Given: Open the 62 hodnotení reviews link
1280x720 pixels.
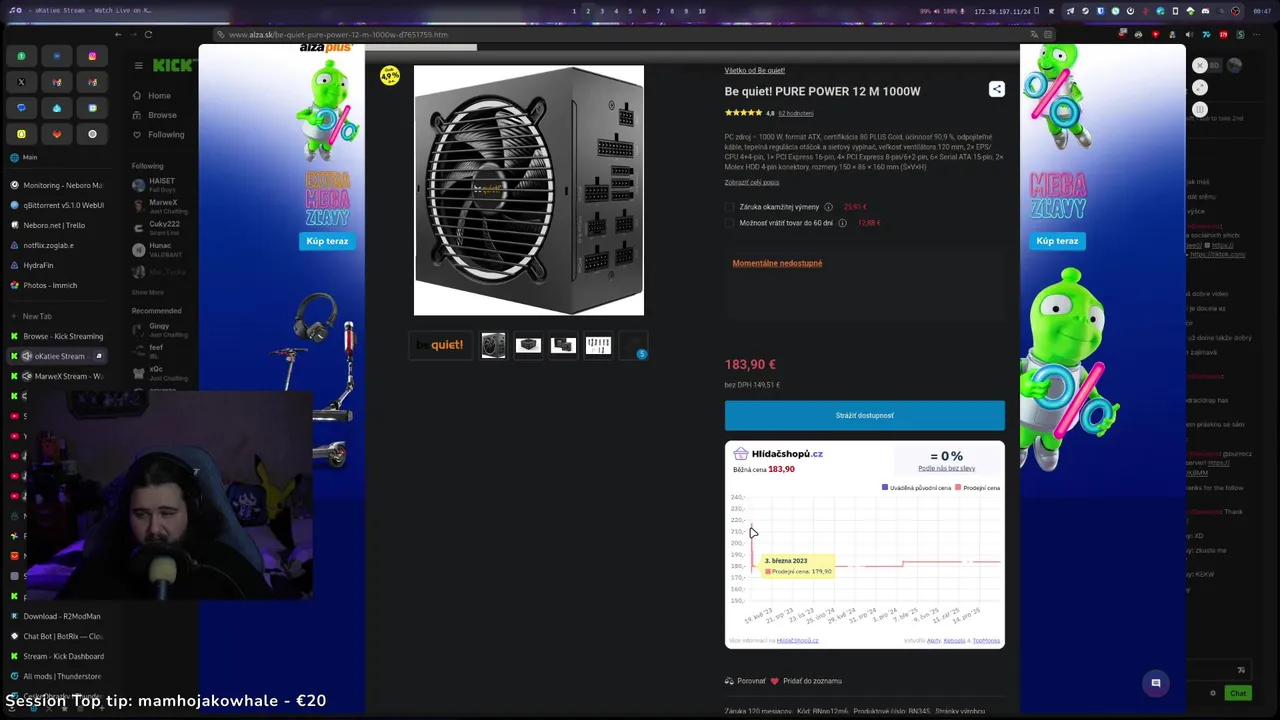Looking at the screenshot, I should point(796,113).
